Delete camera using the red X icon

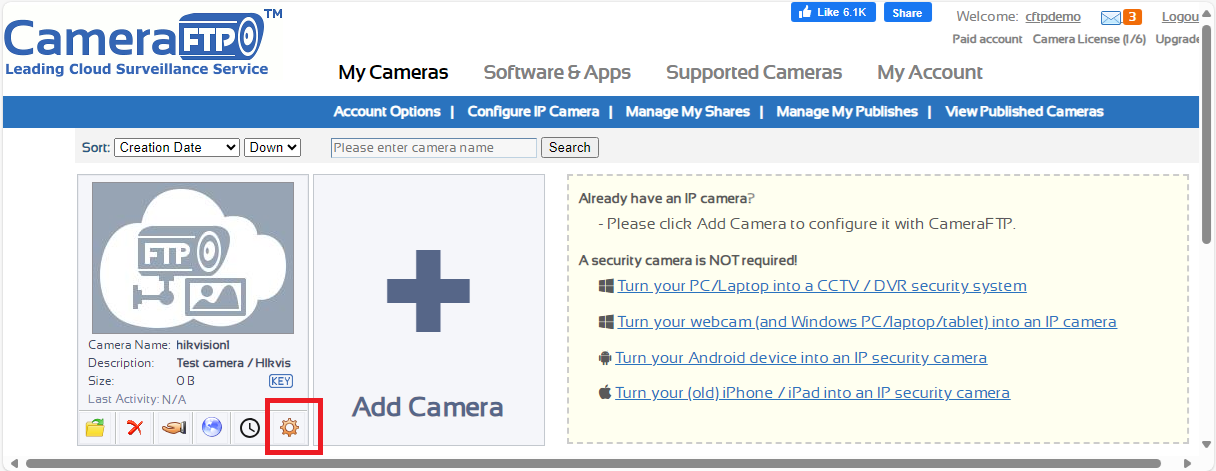point(135,428)
